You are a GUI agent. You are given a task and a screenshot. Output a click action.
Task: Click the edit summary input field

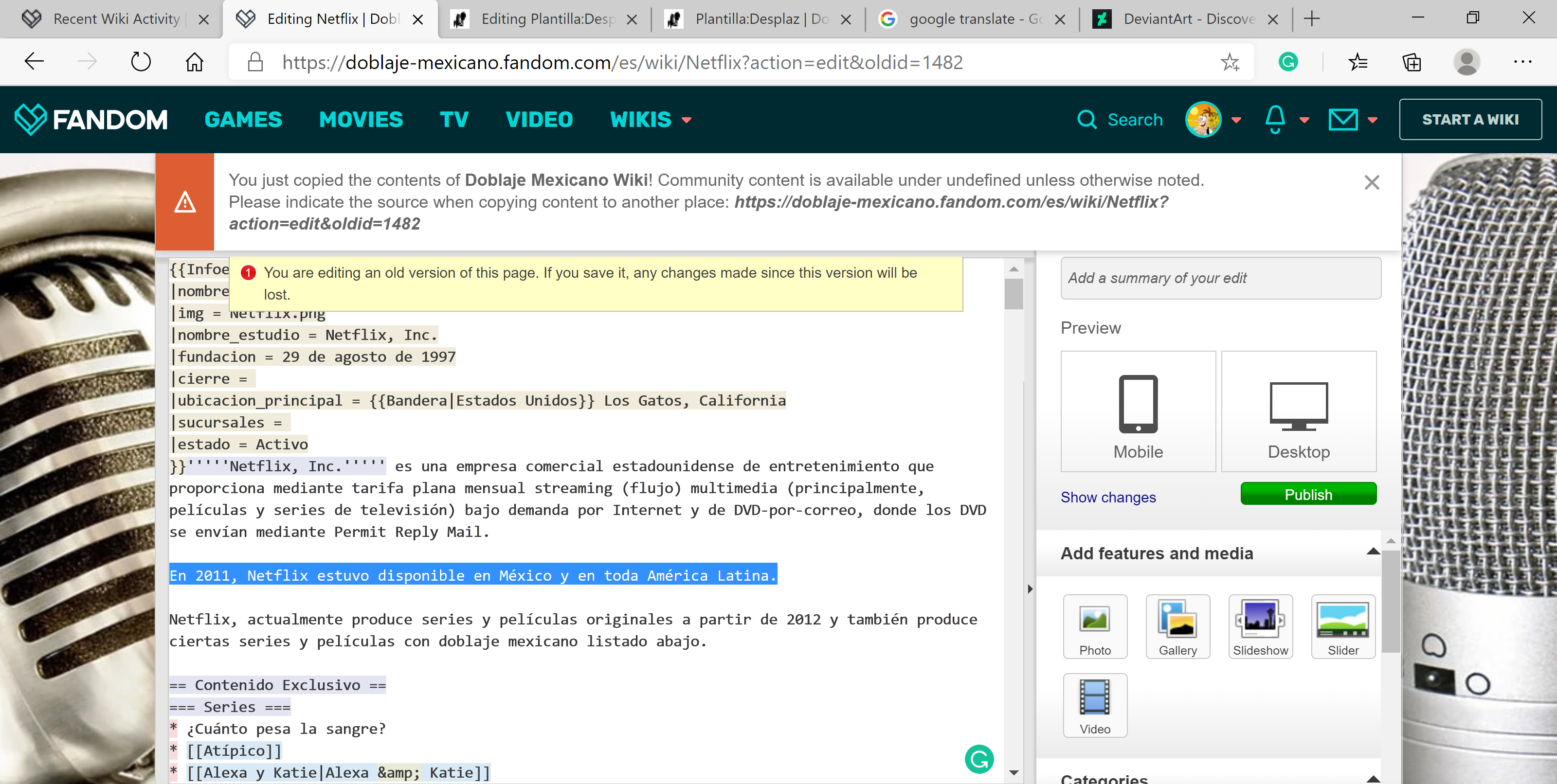coord(1220,278)
